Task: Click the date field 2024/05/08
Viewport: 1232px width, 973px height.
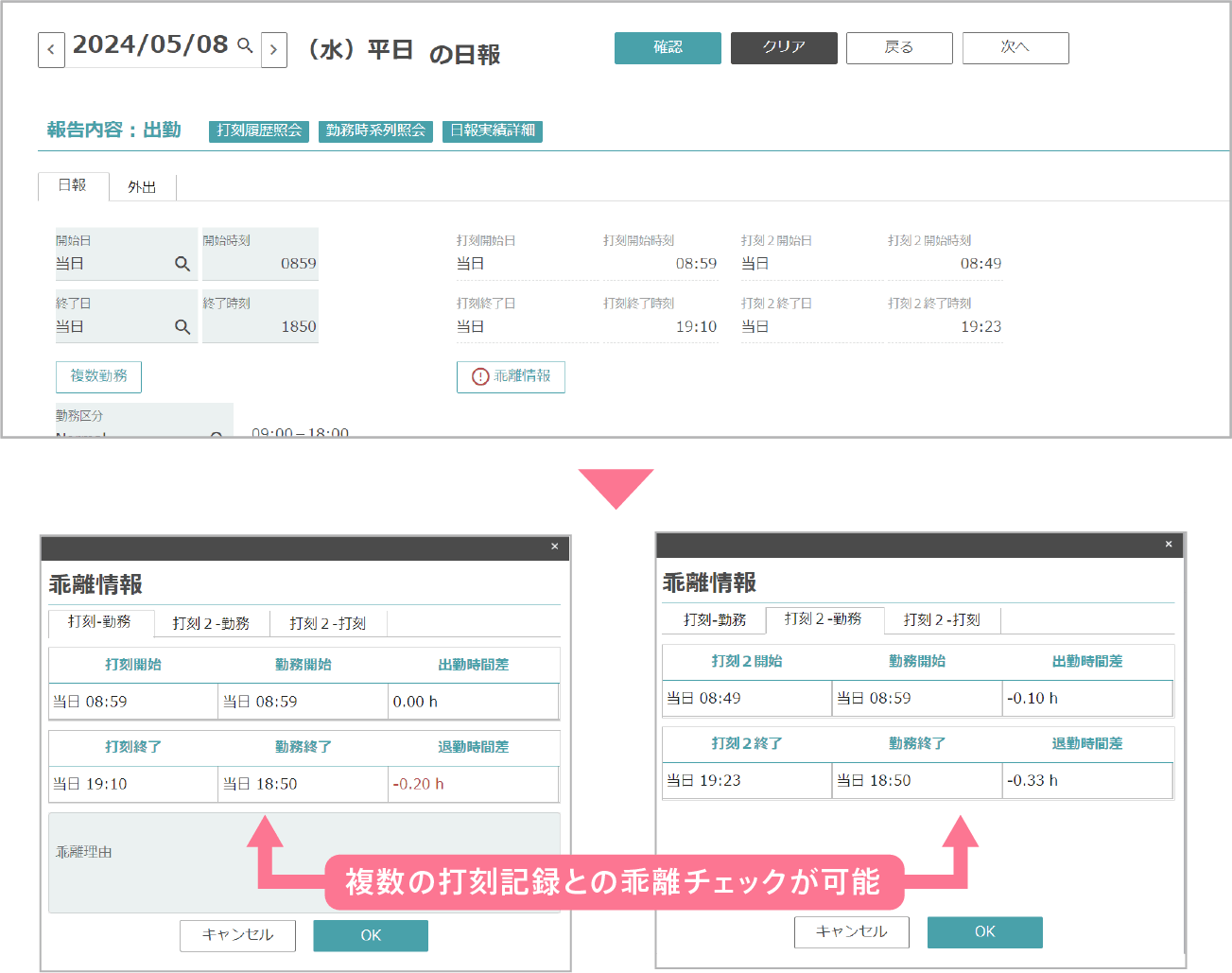Action: pyautogui.click(x=150, y=44)
